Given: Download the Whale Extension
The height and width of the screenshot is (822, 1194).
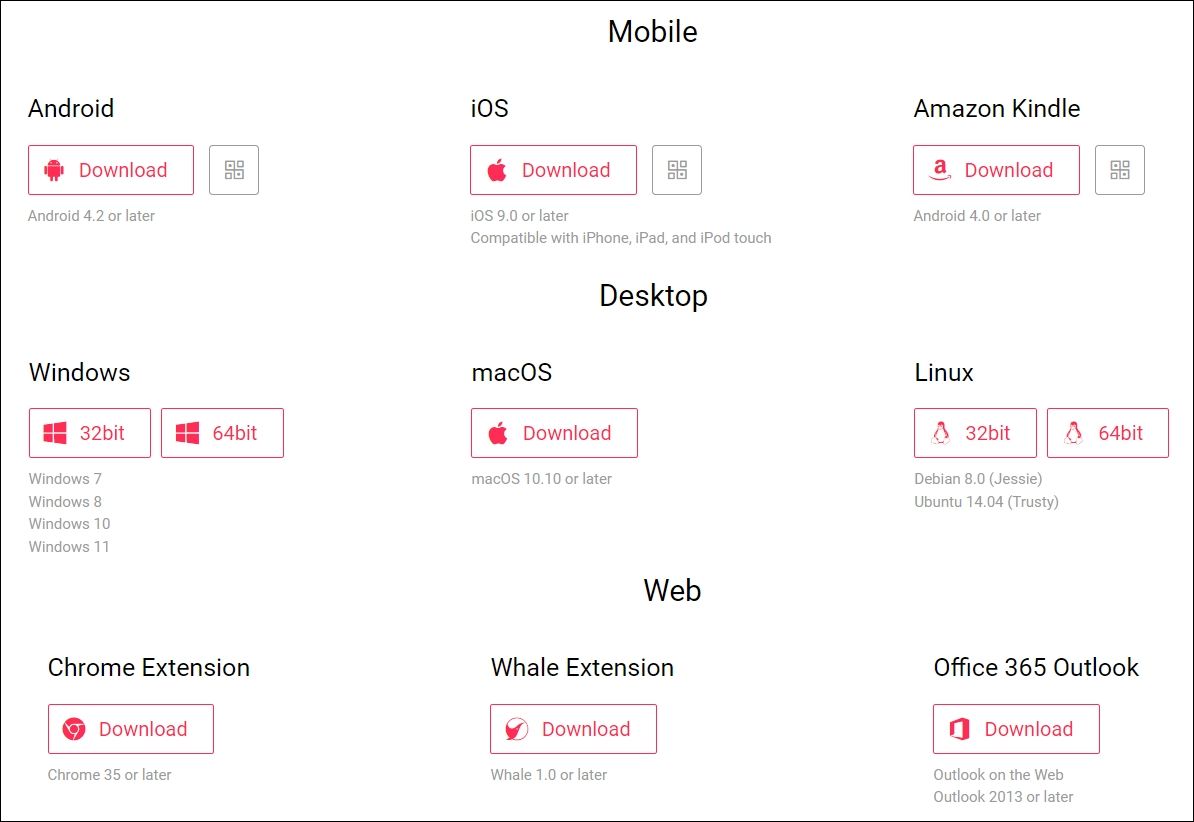Looking at the screenshot, I should pyautogui.click(x=572, y=728).
